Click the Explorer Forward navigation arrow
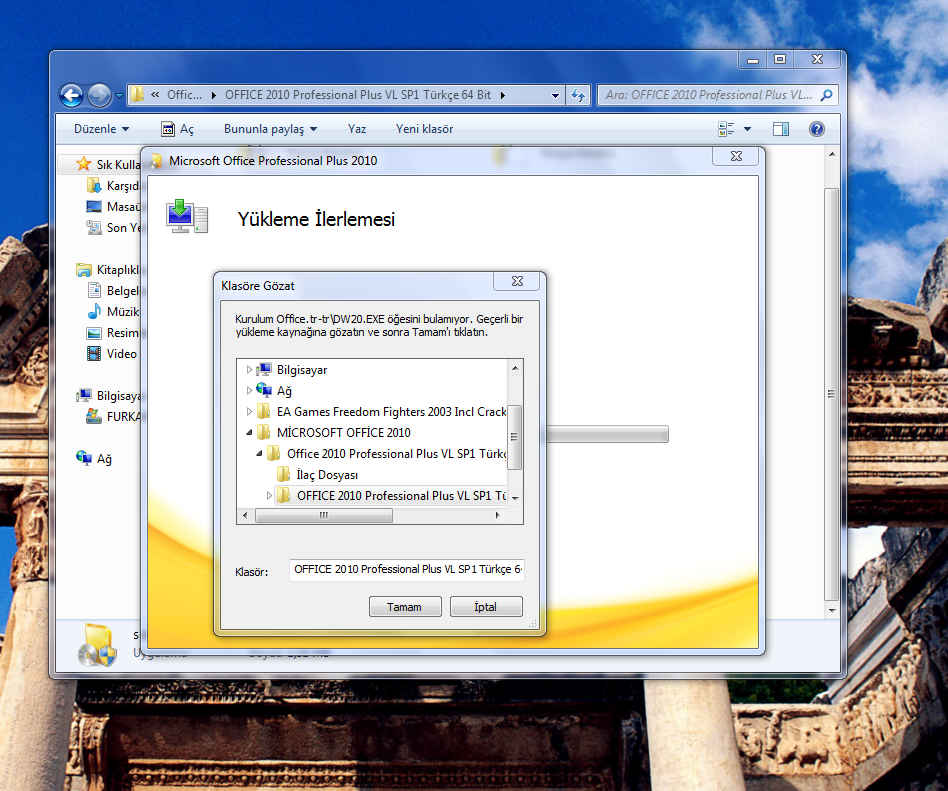The width and height of the screenshot is (948, 791). point(99,96)
